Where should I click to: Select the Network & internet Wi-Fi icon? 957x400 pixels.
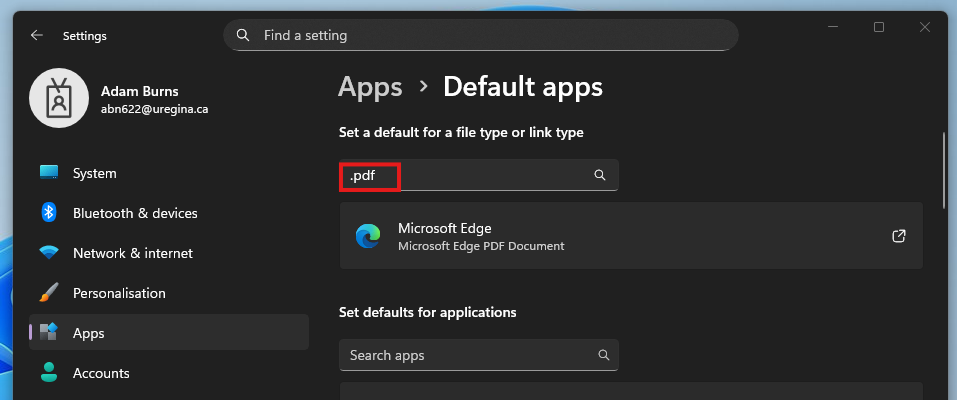click(49, 253)
